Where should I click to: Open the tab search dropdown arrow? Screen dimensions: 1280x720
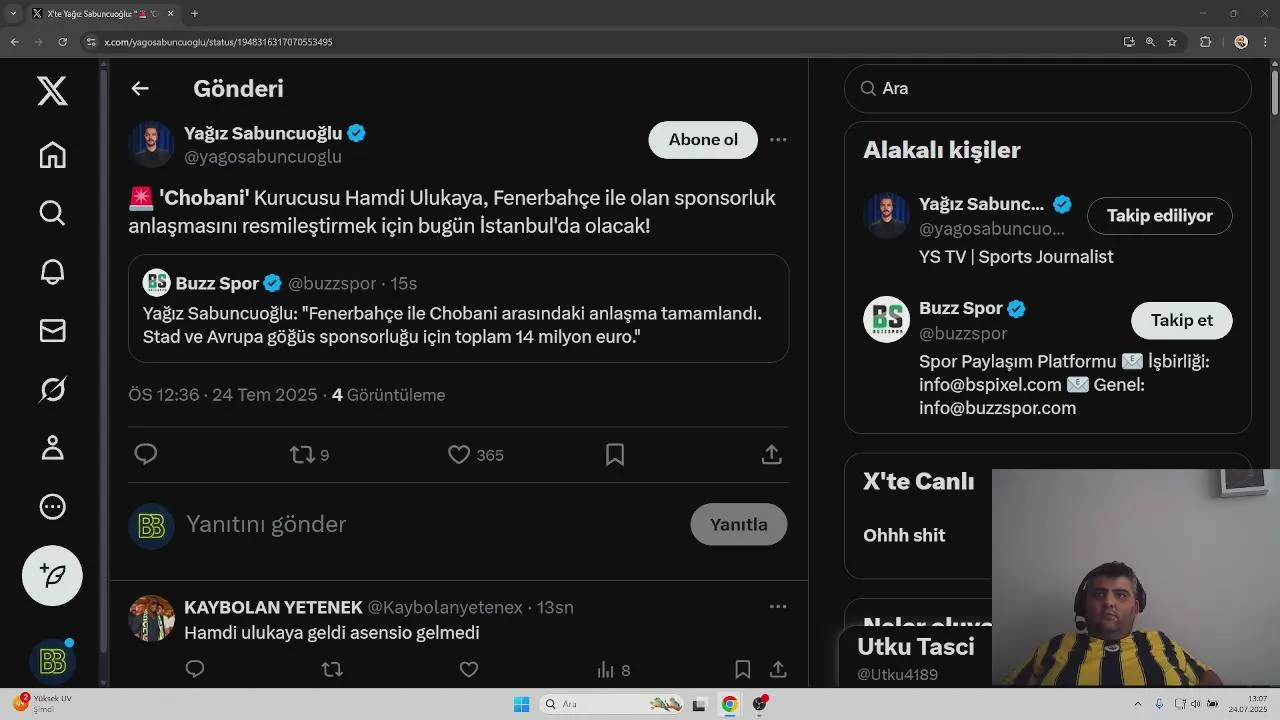13,14
